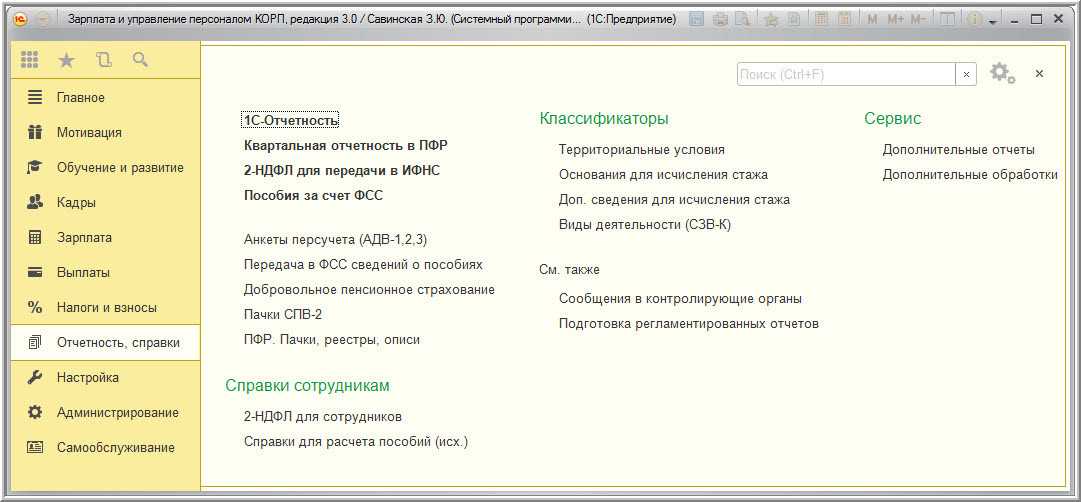The width and height of the screenshot is (1081, 502).
Task: Click the Save diskette icon in the title bar
Action: pos(697,19)
